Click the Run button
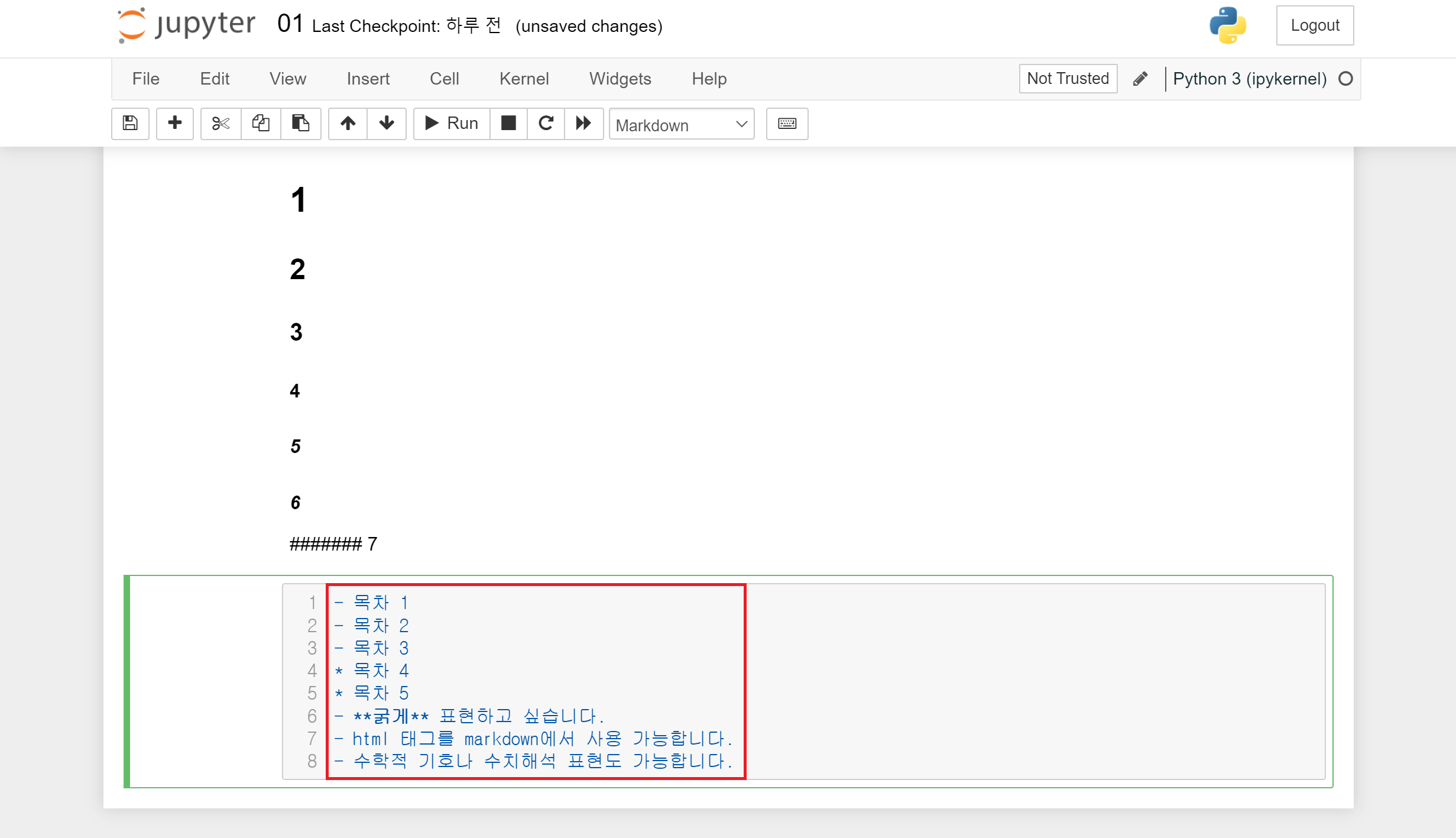The height and width of the screenshot is (838, 1456). [452, 123]
